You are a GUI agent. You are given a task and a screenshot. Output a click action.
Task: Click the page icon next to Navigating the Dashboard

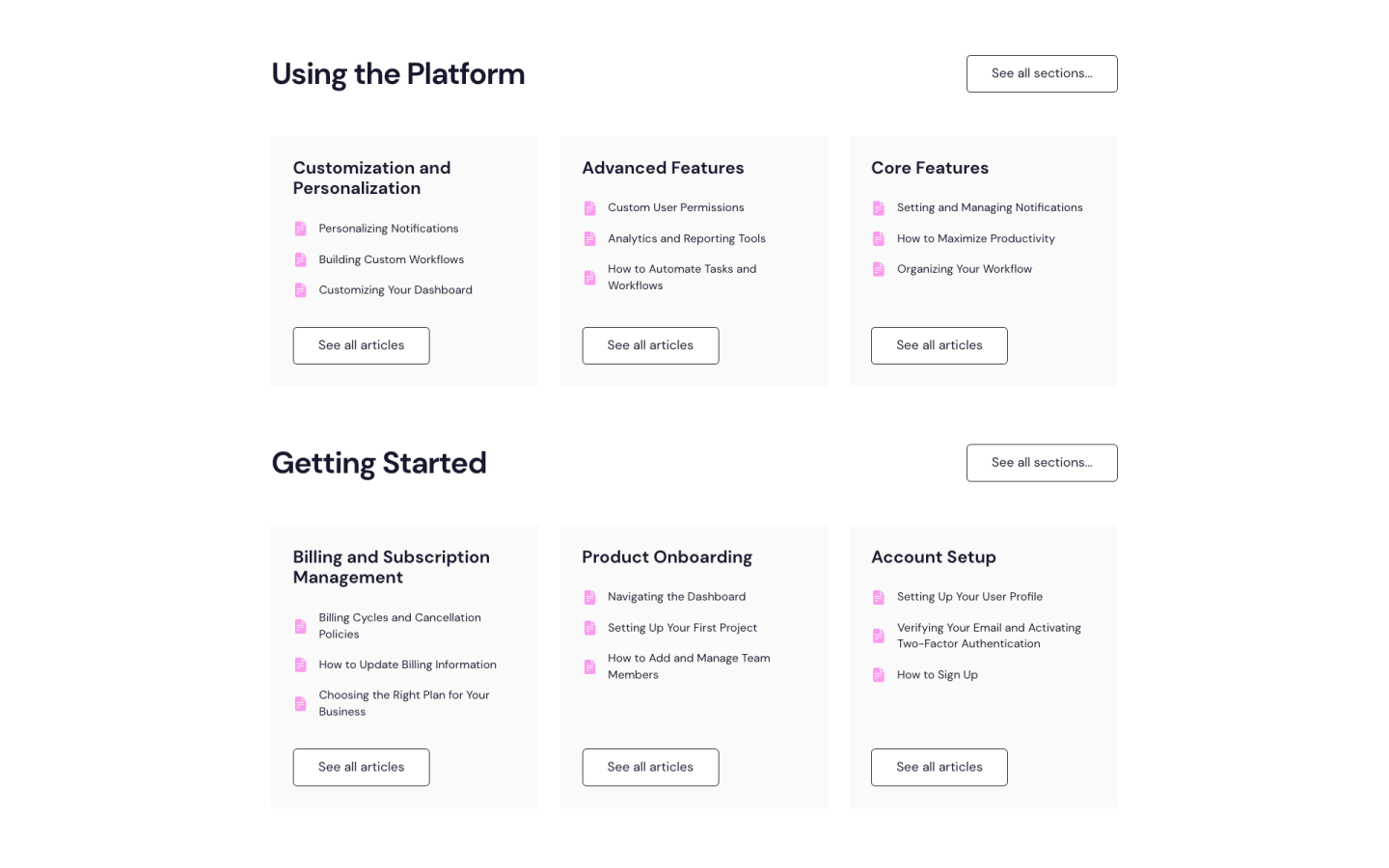pos(589,598)
